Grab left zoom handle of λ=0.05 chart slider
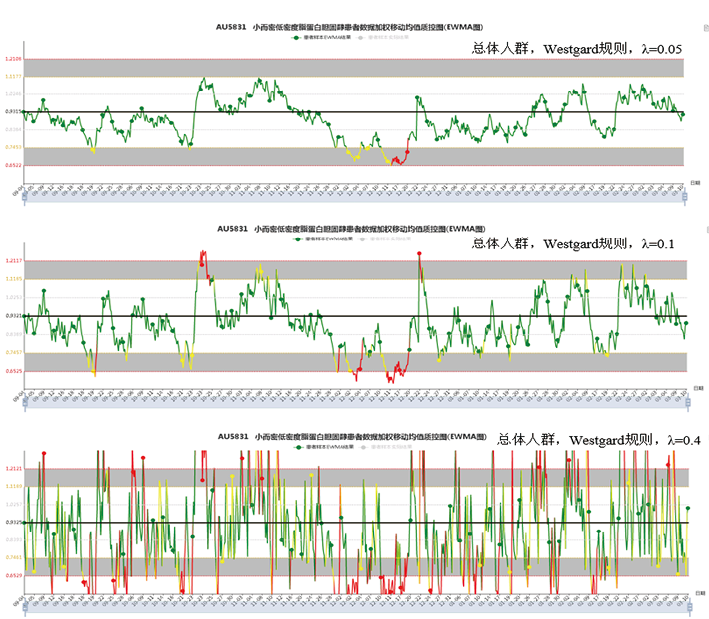Screen dimensions: 709x619 (x=24, y=197)
